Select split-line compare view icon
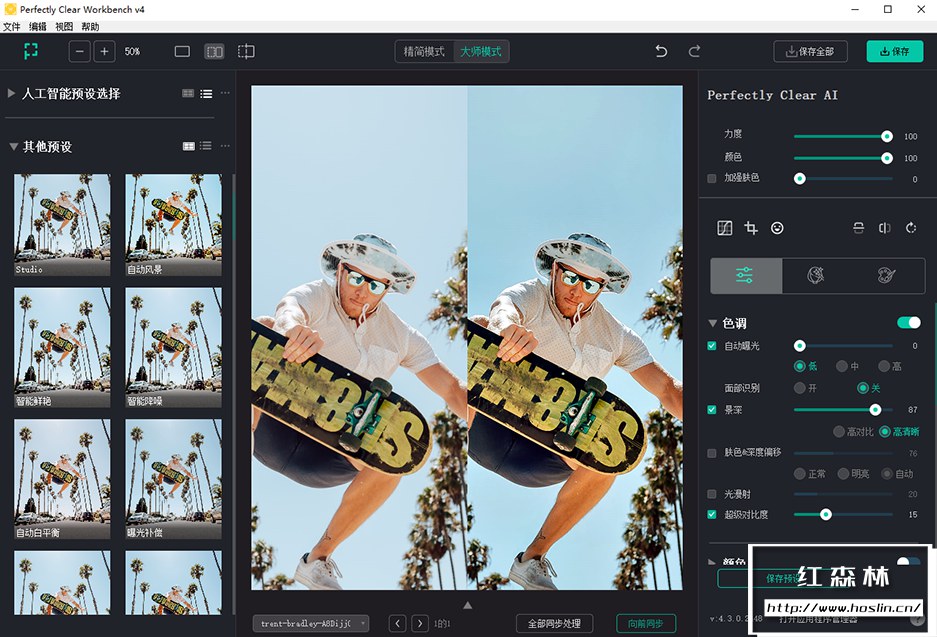This screenshot has width=937, height=637. pos(246,51)
